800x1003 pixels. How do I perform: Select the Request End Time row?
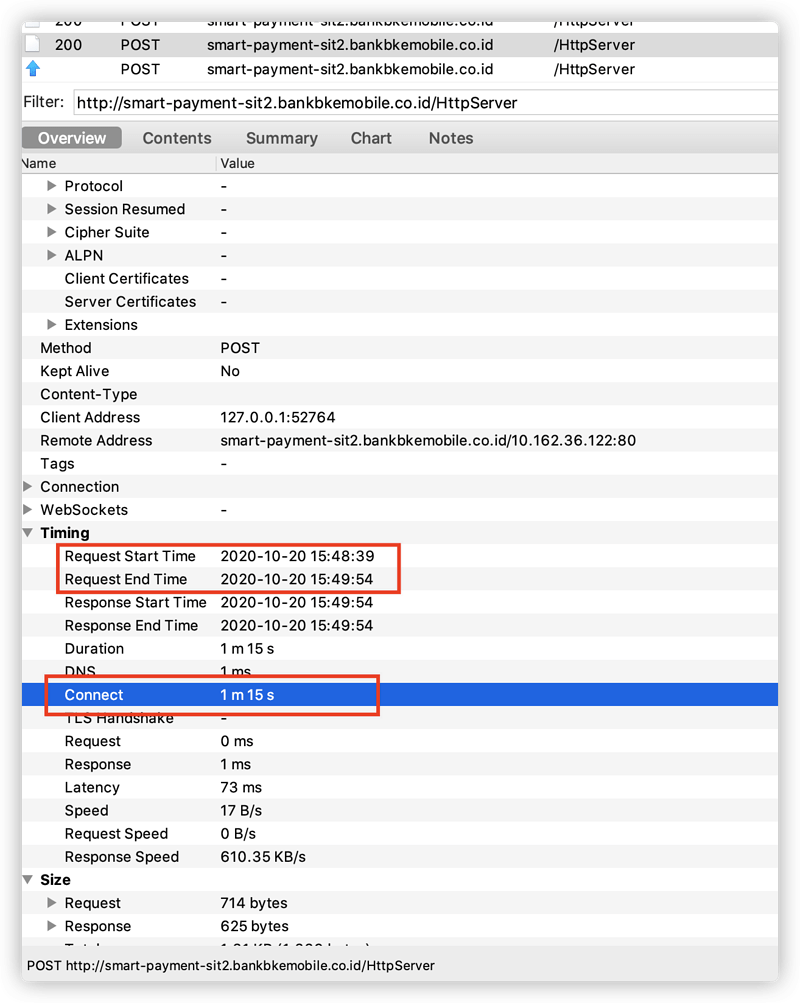pos(400,579)
